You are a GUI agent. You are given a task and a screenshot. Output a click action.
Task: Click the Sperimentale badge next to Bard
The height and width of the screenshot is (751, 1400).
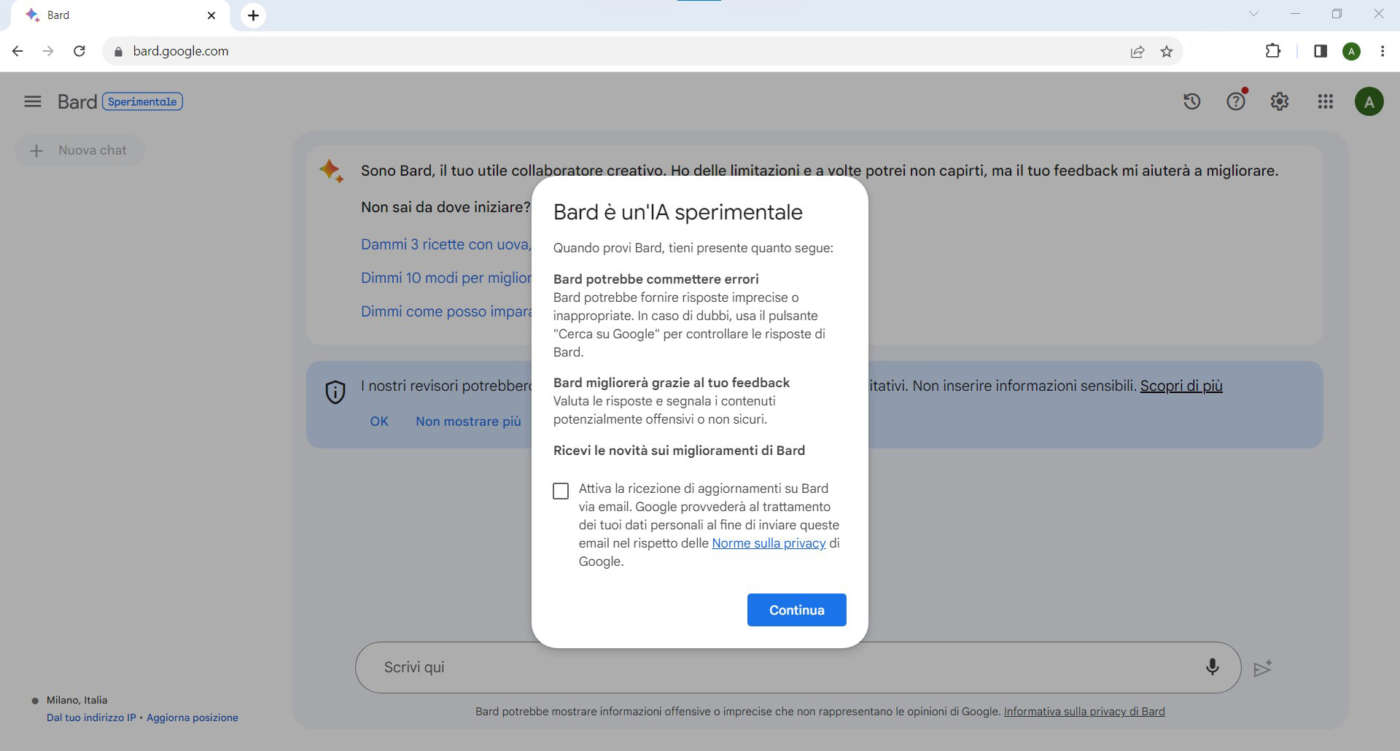point(143,102)
